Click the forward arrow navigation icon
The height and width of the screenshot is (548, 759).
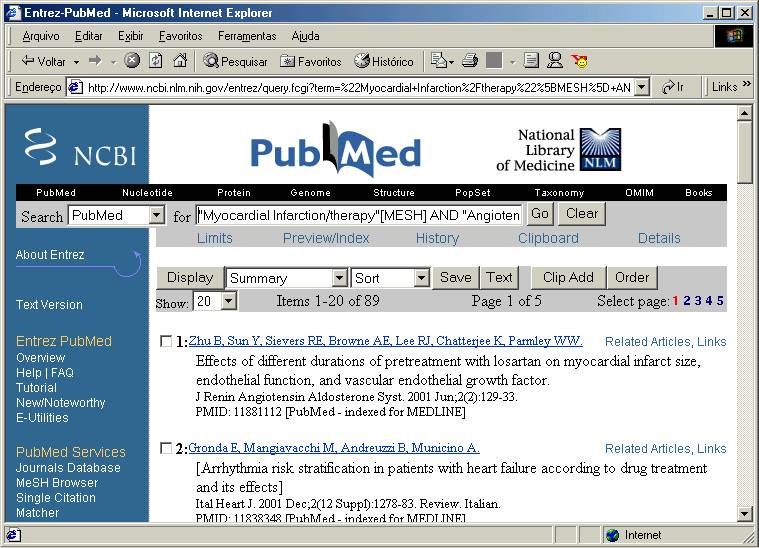(x=95, y=61)
